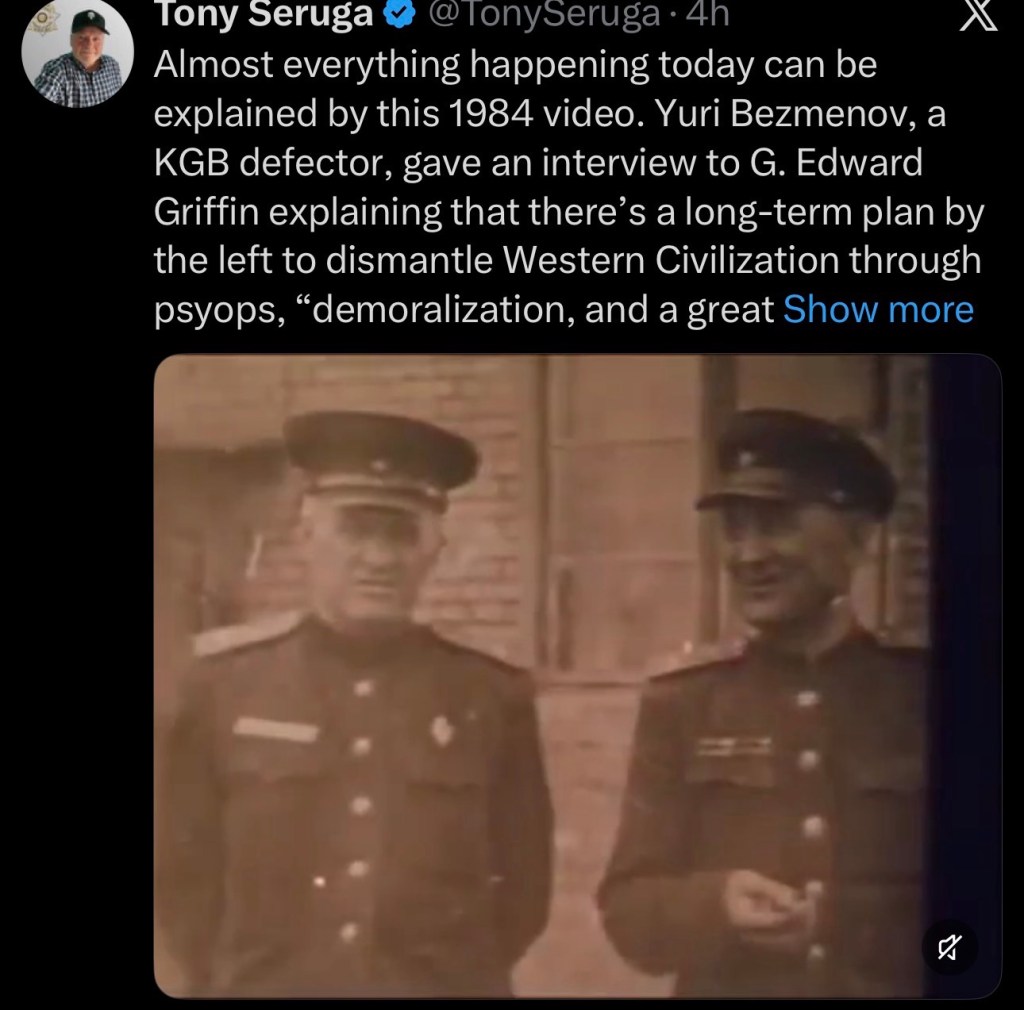The height and width of the screenshot is (1010, 1024).
Task: Unmute the video with the speaker icon
Action: coord(950,947)
